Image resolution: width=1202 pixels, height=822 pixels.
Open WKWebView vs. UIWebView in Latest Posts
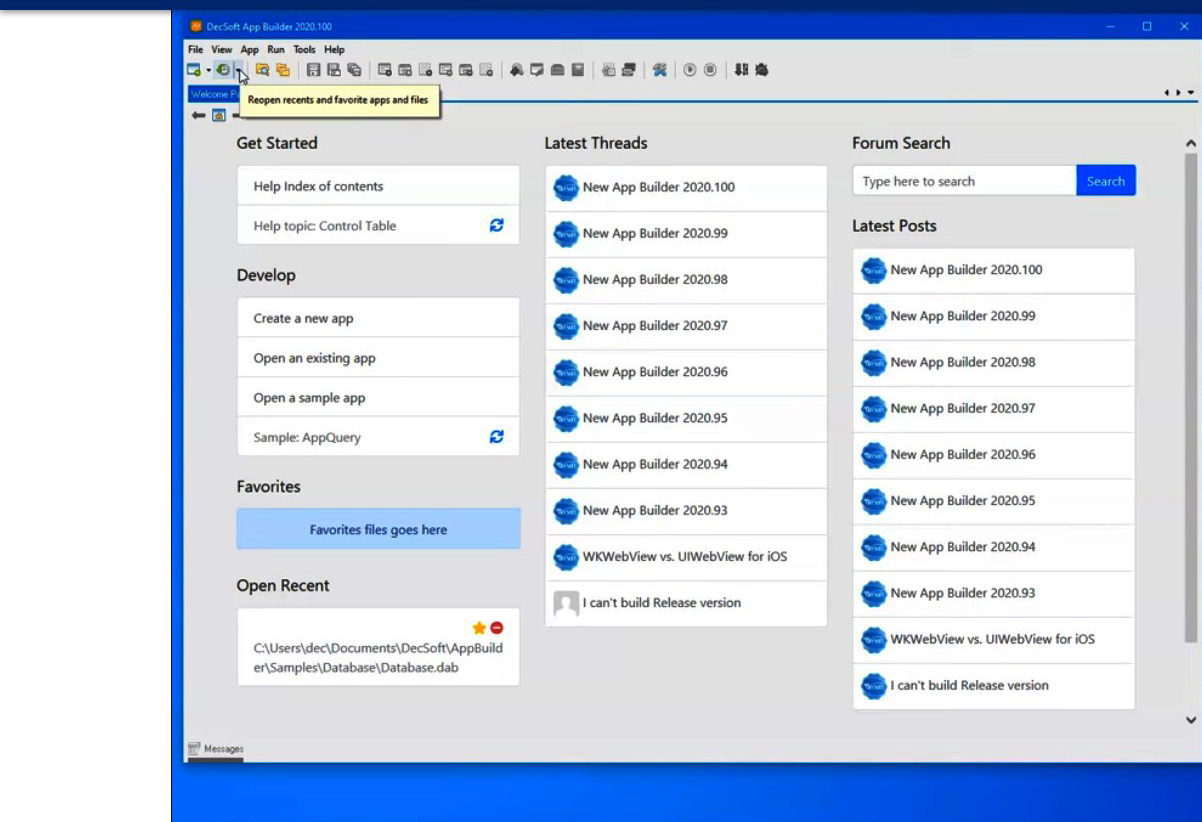[x=994, y=639]
